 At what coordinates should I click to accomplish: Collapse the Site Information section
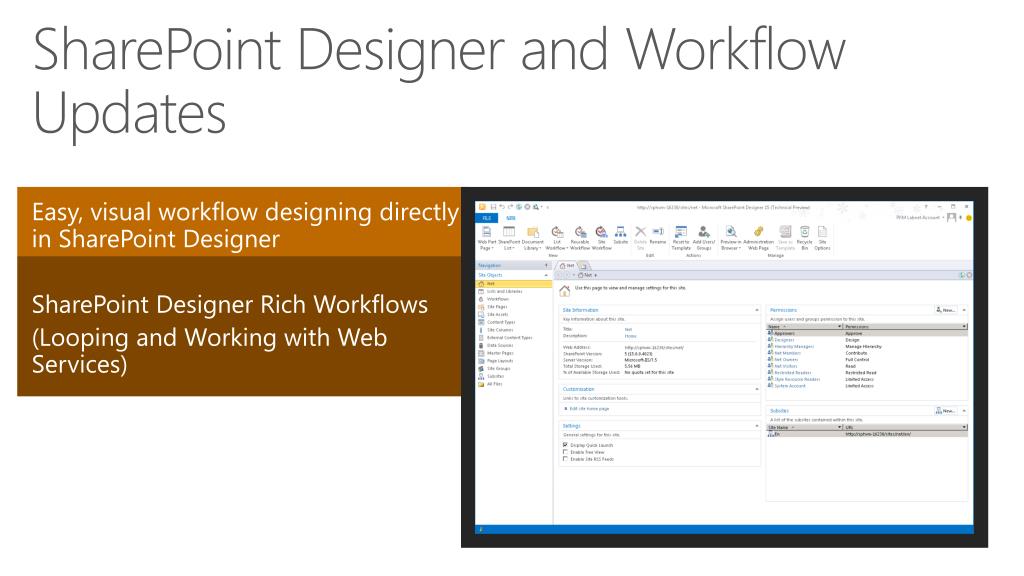point(757,310)
